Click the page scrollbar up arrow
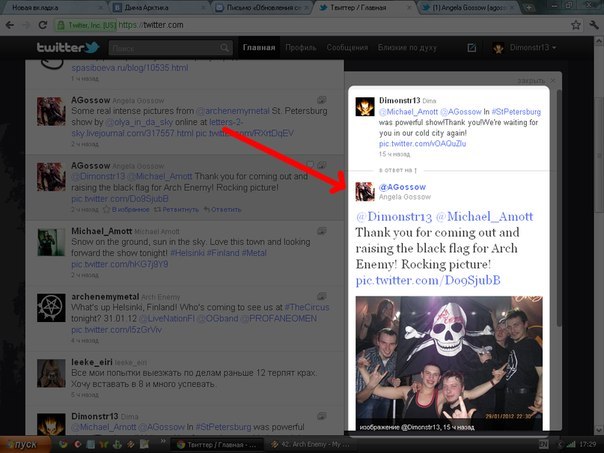Image resolution: width=604 pixels, height=453 pixels. pos(599,40)
